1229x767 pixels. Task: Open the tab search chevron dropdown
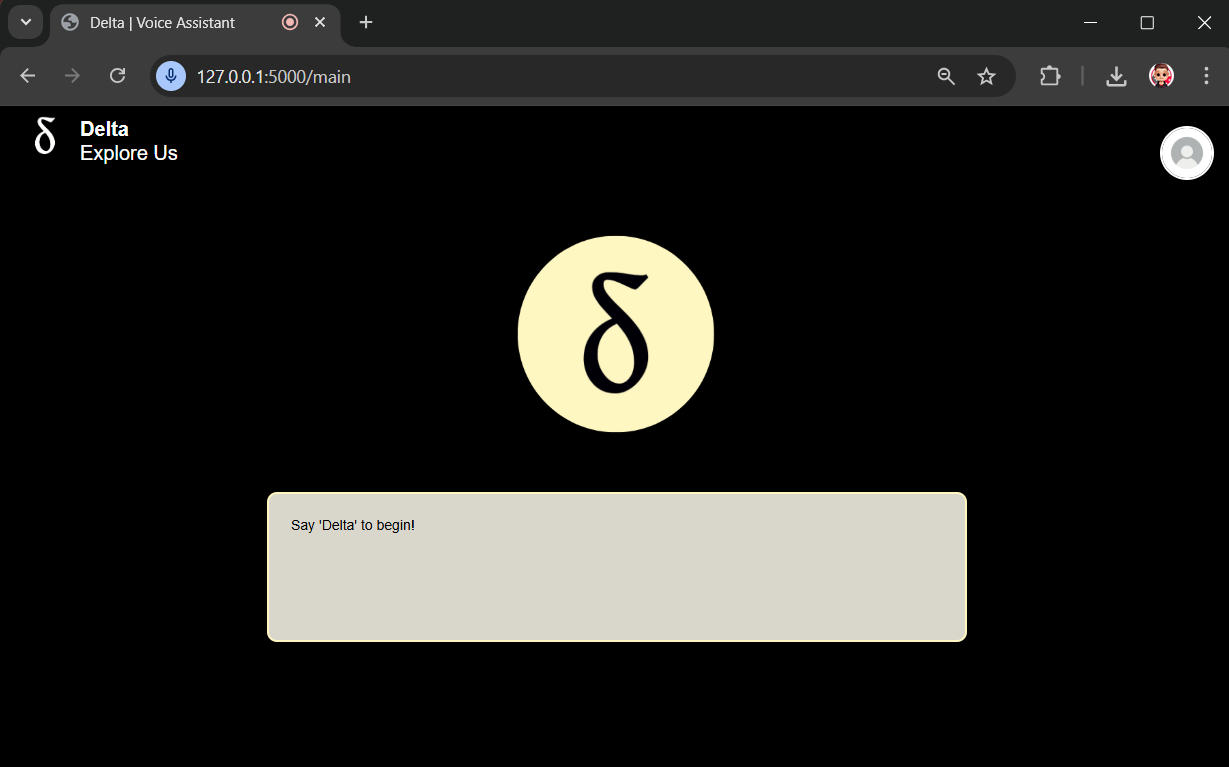click(x=25, y=21)
